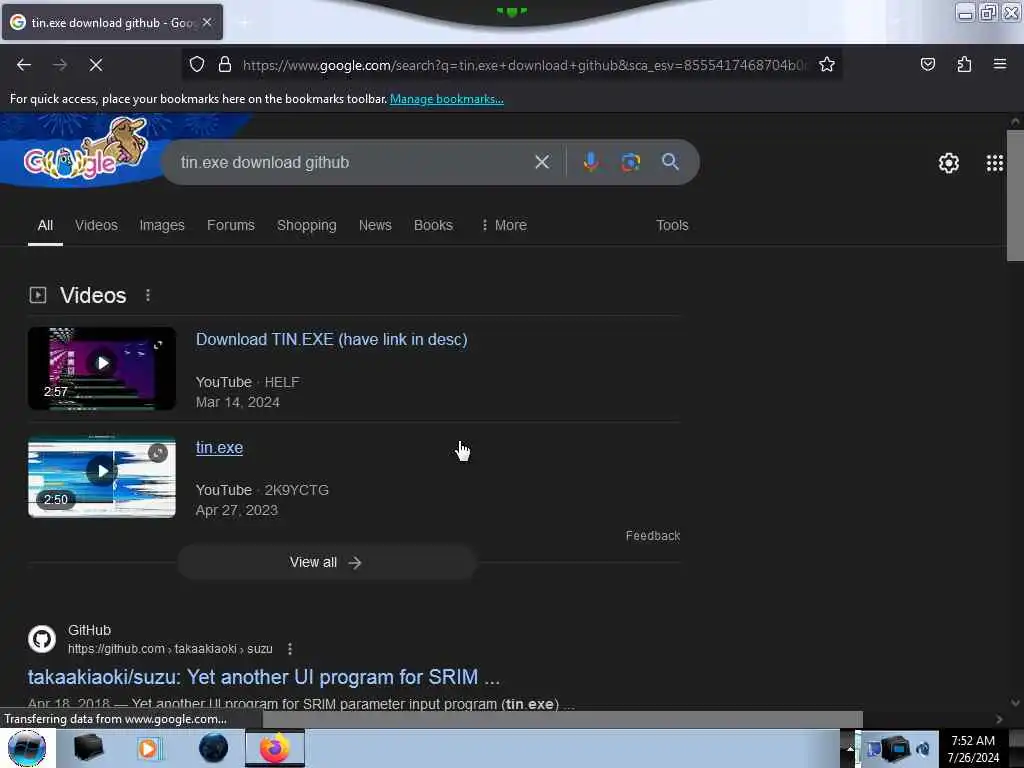
Task: Clear the search box with the X icon
Action: point(542,162)
